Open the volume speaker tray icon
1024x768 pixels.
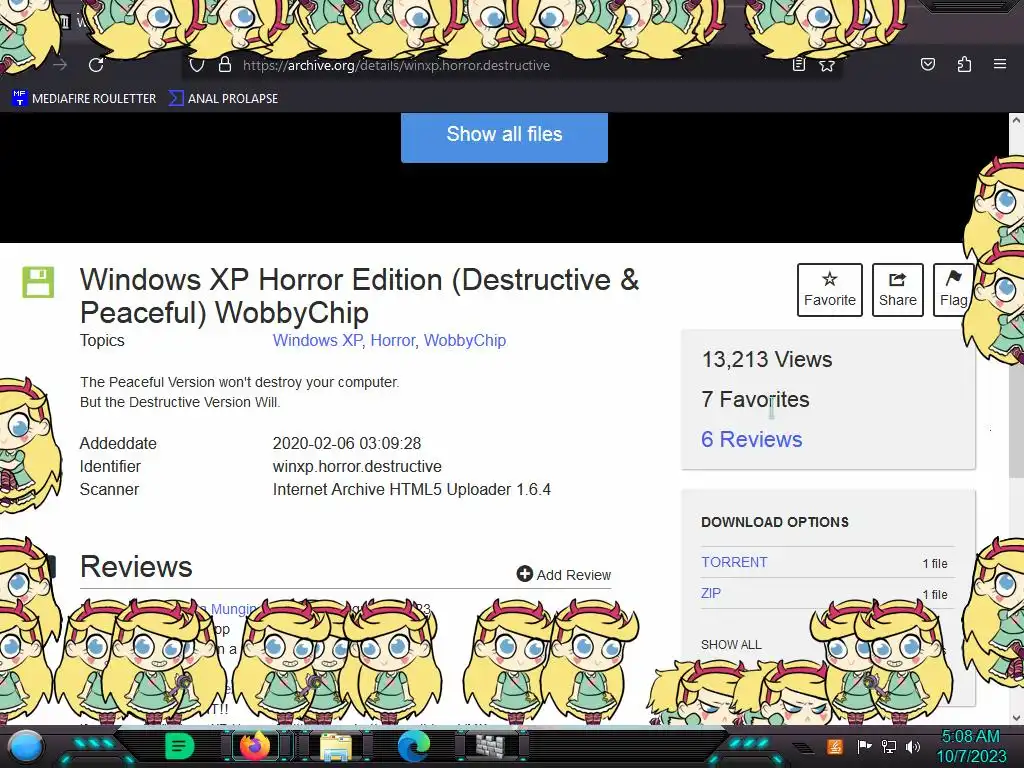pyautogui.click(x=913, y=746)
